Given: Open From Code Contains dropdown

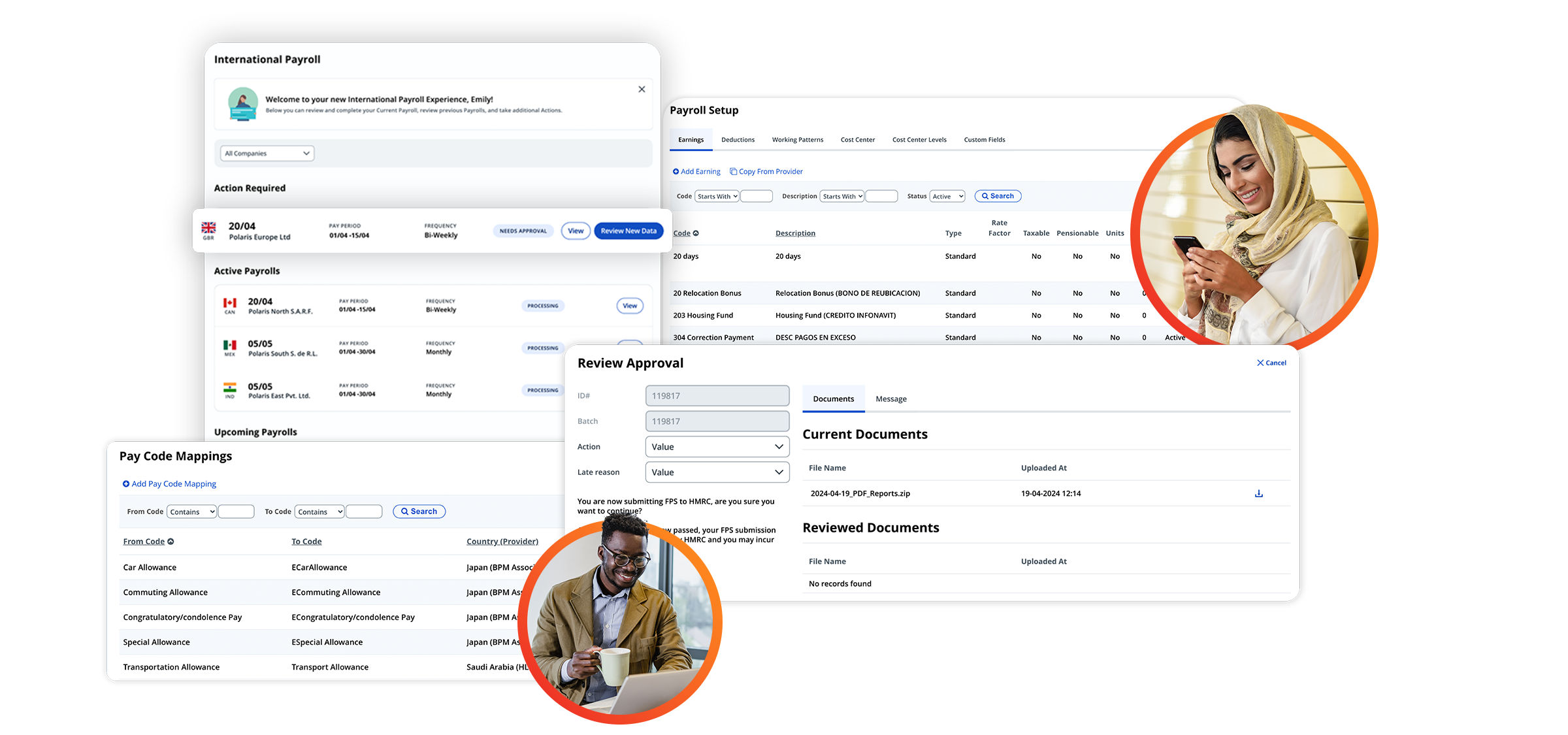Looking at the screenshot, I should 191,512.
